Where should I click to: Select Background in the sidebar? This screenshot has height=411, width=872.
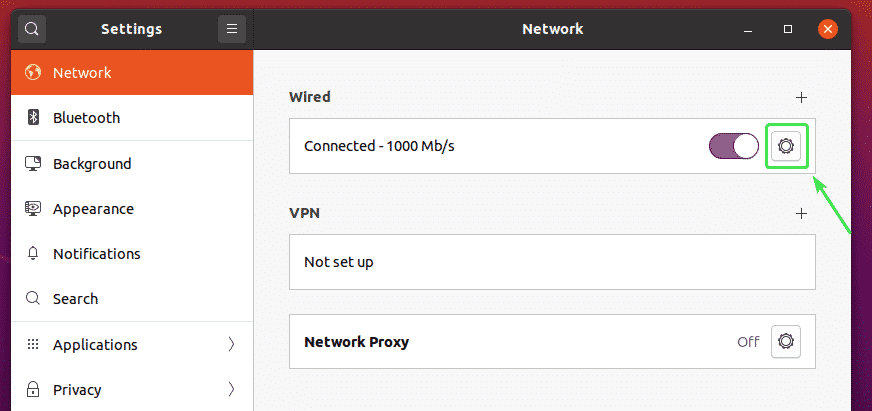(92, 164)
